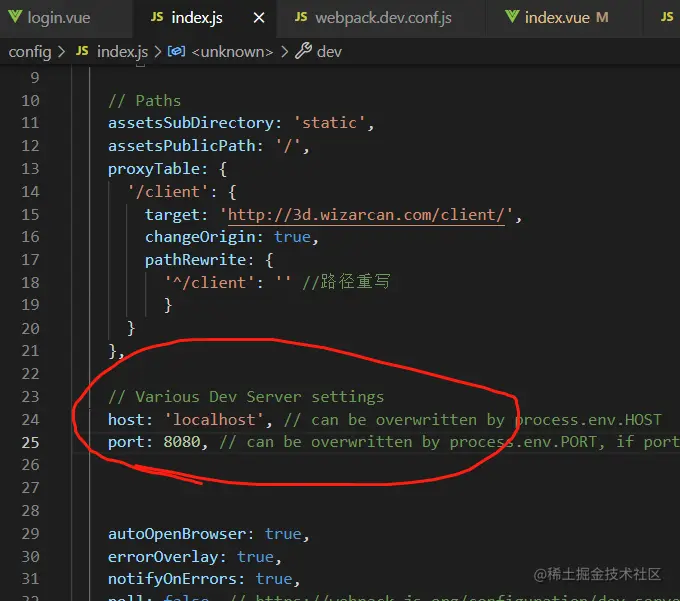Click line number 13 in gutter
This screenshot has width=680, height=601.
pos(30,169)
